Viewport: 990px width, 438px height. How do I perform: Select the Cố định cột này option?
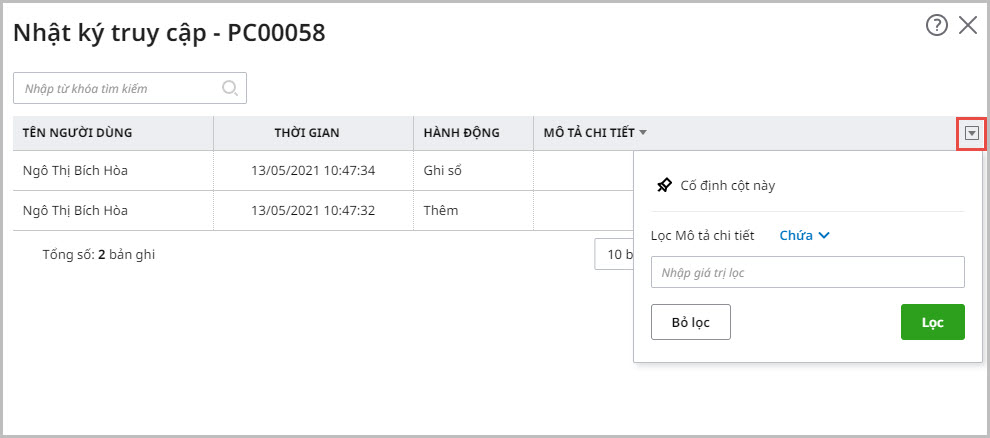pos(727,185)
